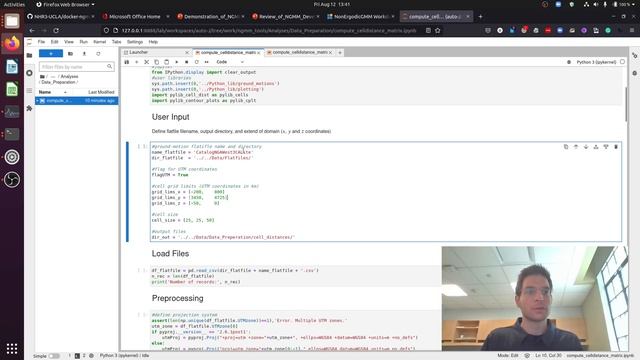
Task: Go to root folder in breadcrumb
Action: point(42,77)
